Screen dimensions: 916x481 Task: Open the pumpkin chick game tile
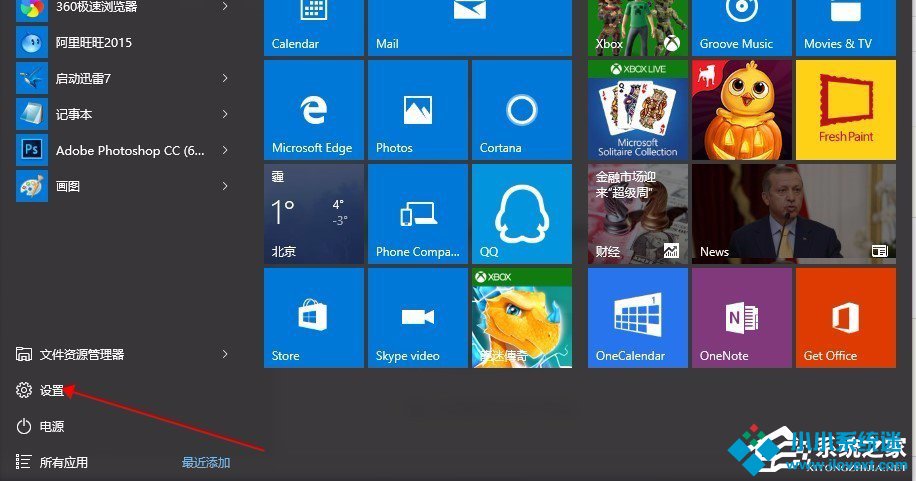click(741, 110)
